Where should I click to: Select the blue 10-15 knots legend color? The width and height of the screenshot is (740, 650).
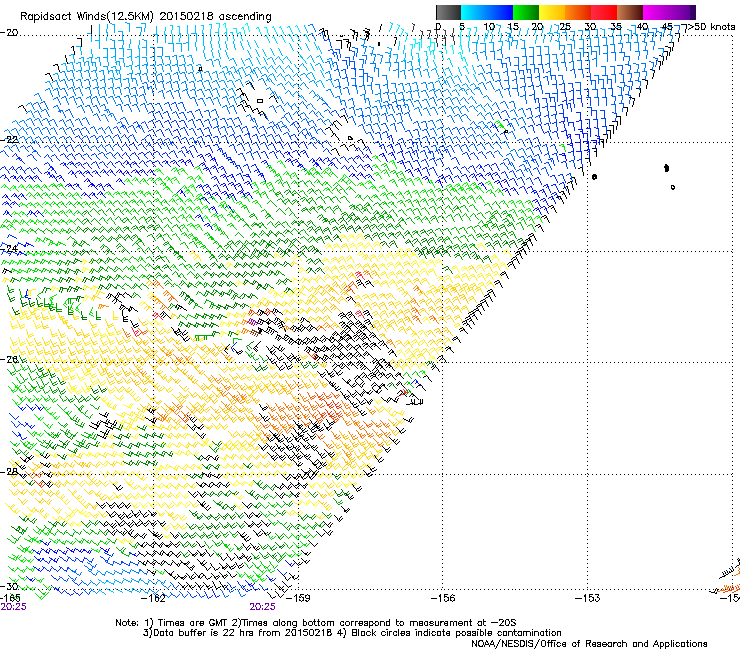[x=500, y=12]
